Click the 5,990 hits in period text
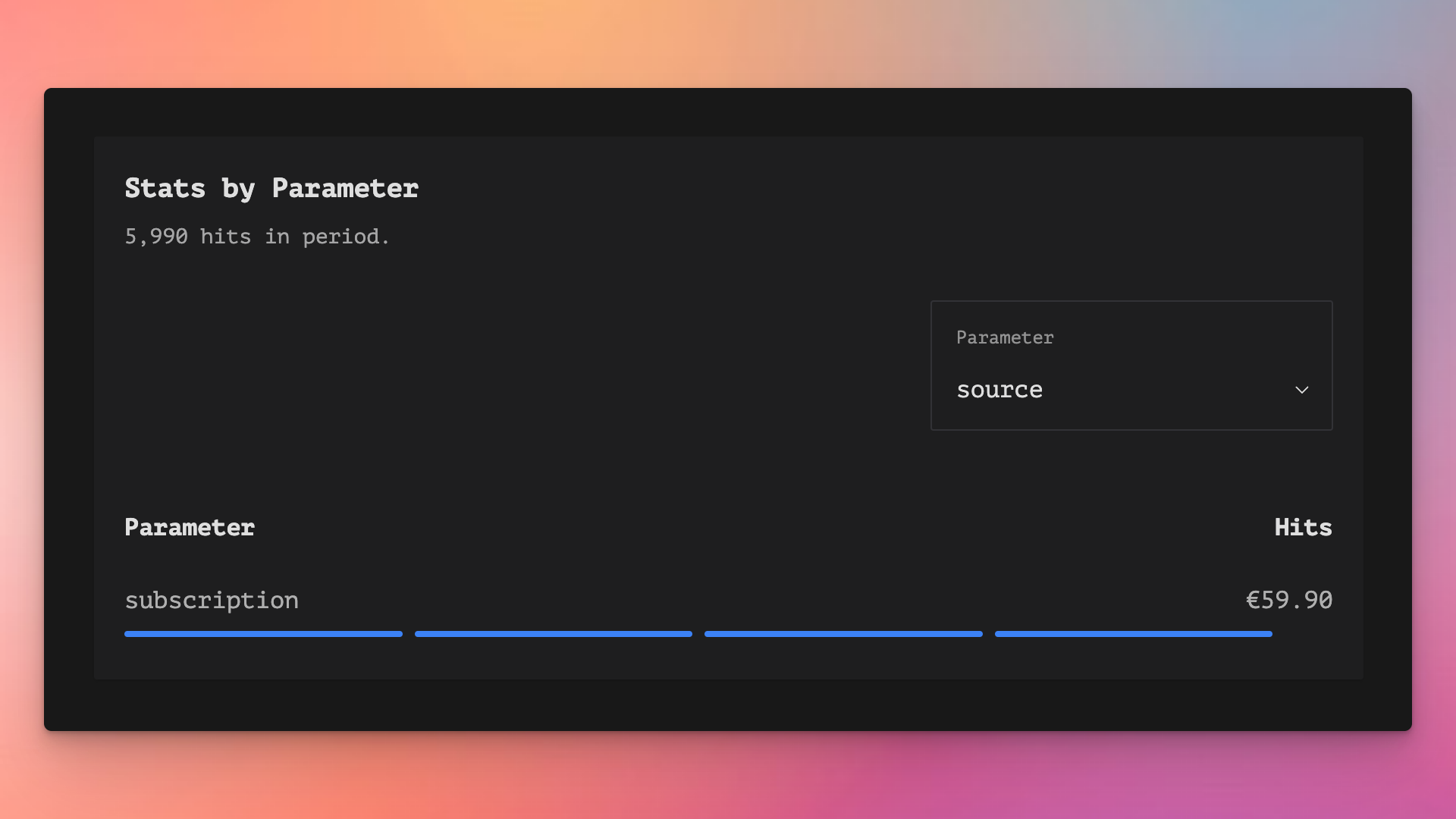The image size is (1456, 819). tap(257, 237)
